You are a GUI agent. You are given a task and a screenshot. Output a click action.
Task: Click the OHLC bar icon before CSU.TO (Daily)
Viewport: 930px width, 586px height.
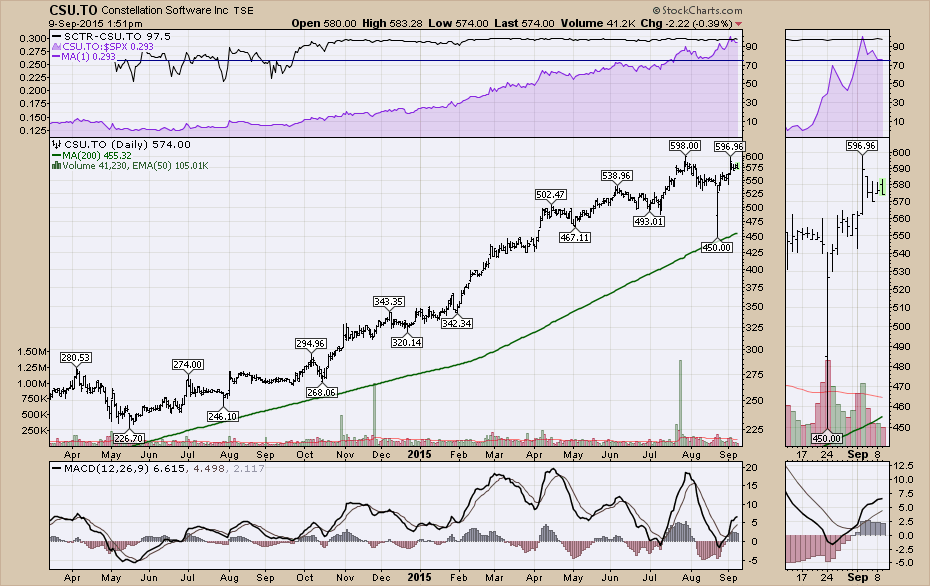(56, 144)
